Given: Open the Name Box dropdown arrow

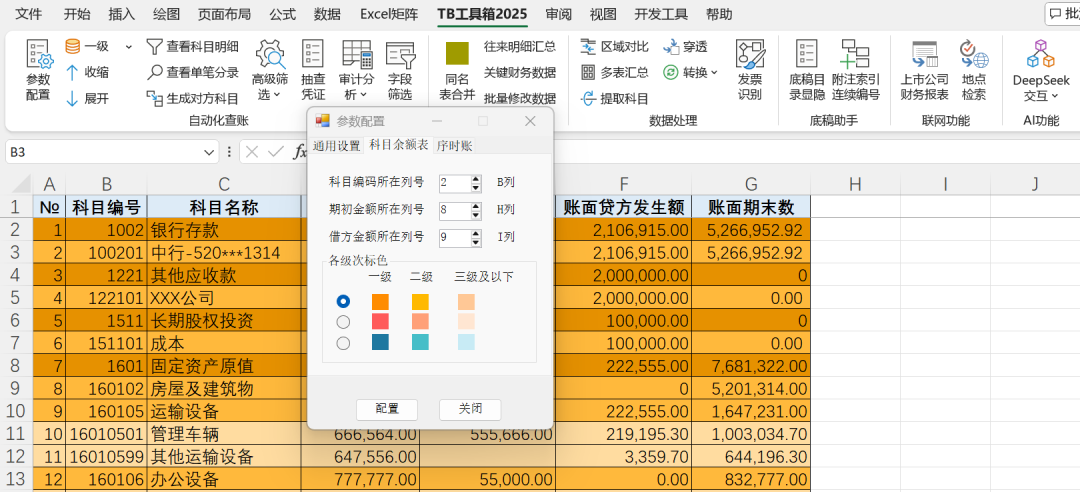Looking at the screenshot, I should point(209,152).
